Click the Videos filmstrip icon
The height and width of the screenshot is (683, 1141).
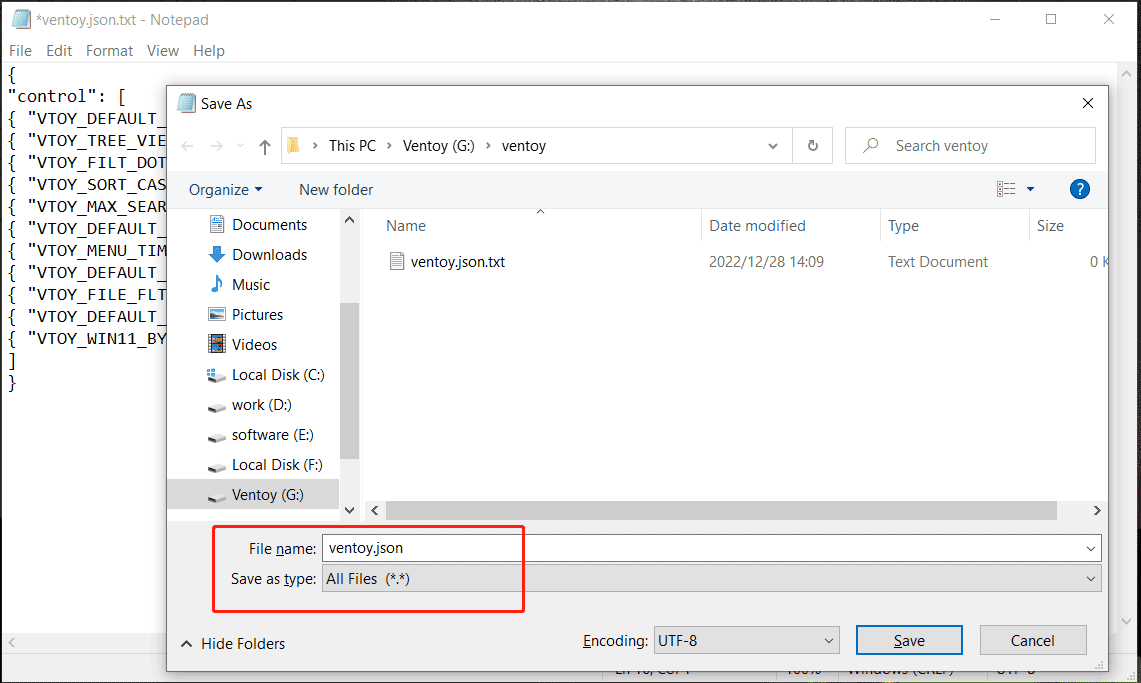[216, 344]
